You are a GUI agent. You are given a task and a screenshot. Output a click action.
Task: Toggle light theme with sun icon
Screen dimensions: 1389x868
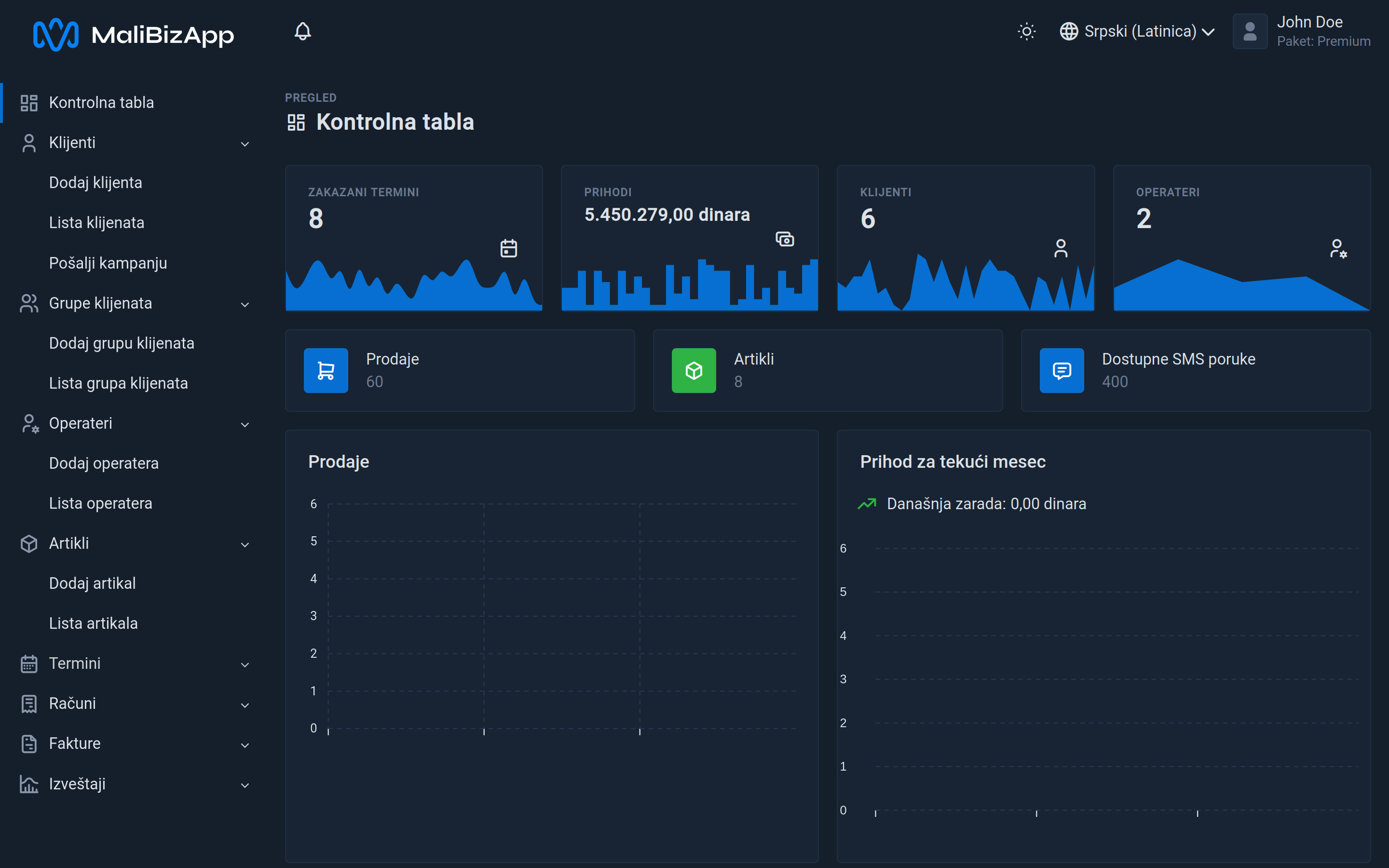pyautogui.click(x=1026, y=31)
